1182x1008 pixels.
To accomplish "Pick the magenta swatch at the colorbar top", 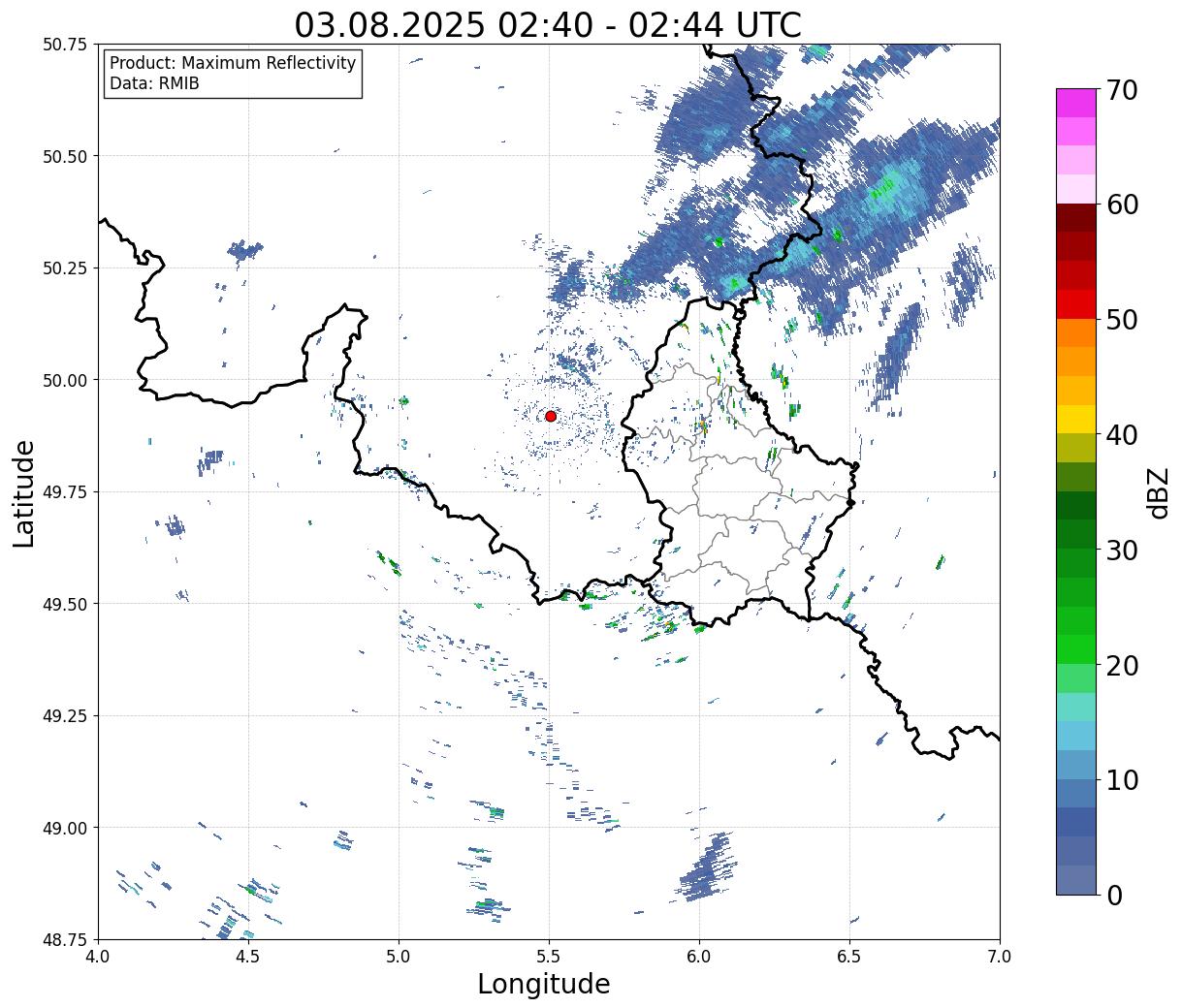I will (x=1076, y=103).
